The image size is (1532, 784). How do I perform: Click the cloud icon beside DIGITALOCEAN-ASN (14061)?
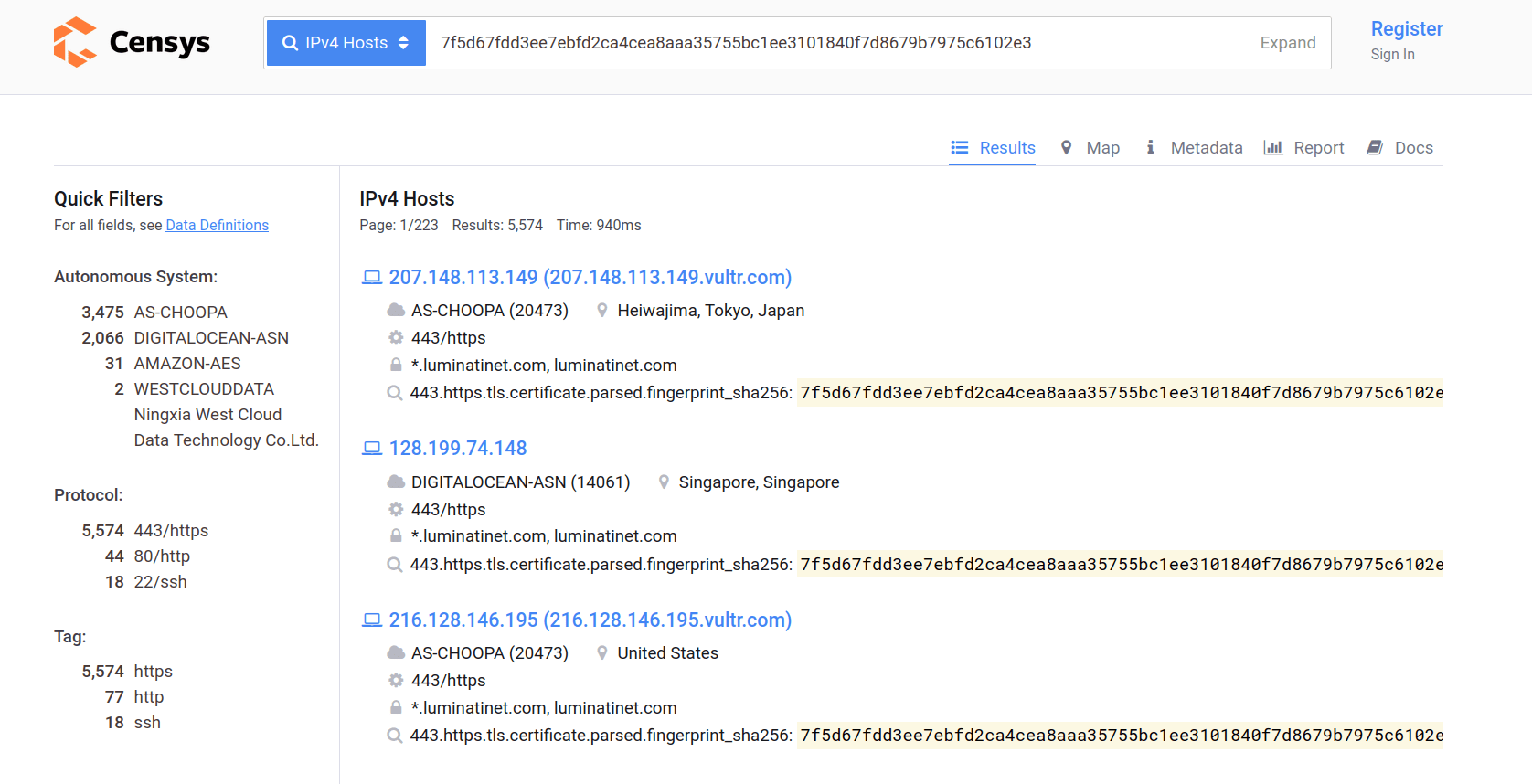point(396,482)
